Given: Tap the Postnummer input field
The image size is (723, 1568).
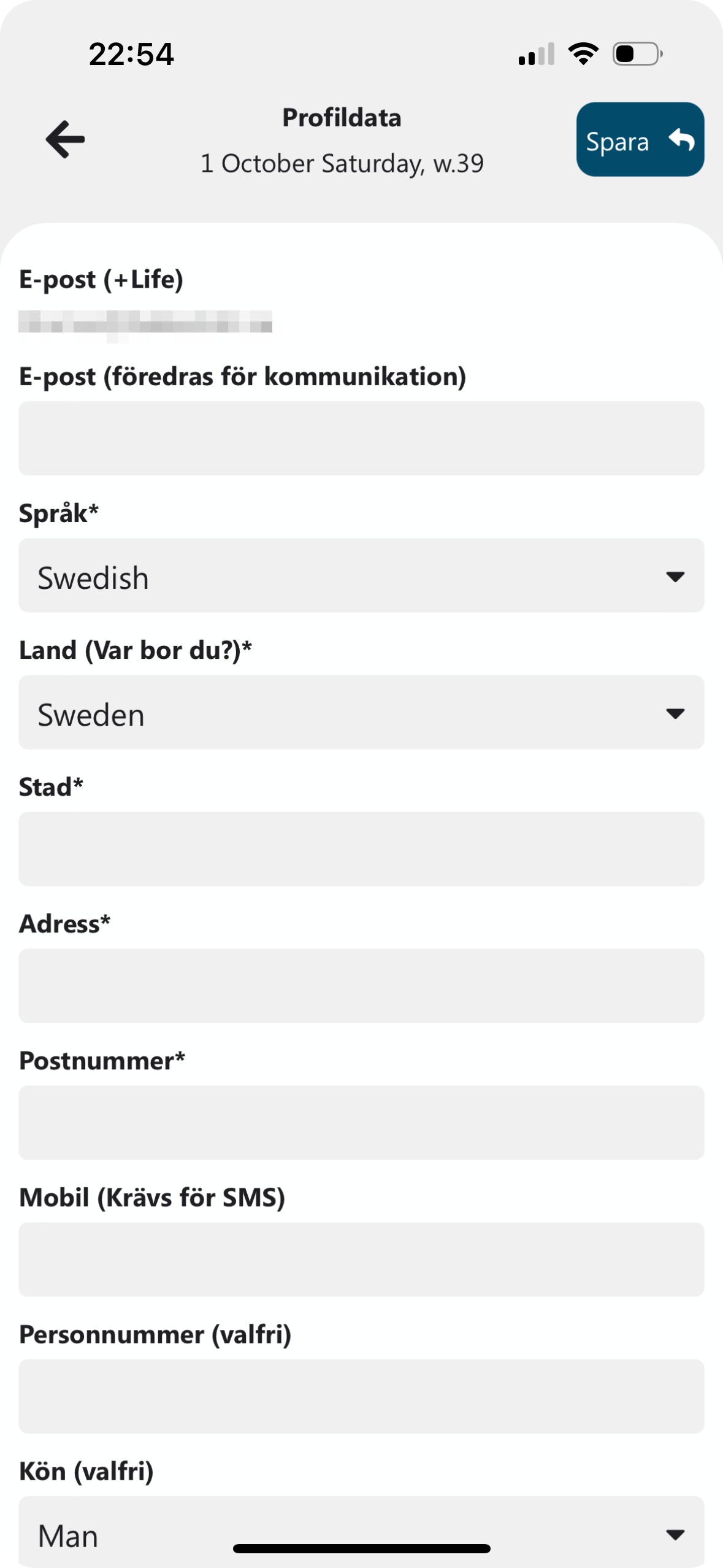Looking at the screenshot, I should click(361, 1123).
